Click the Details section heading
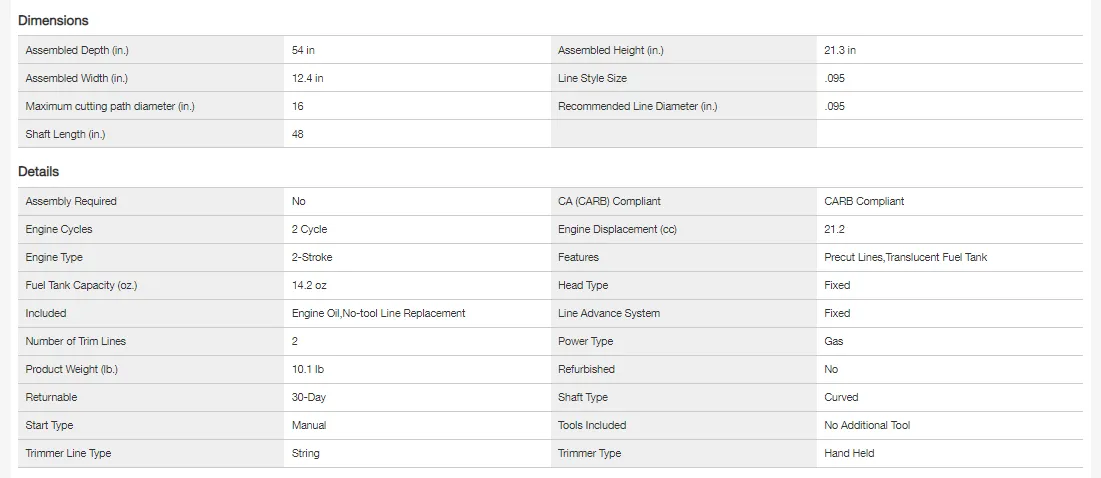Image resolution: width=1101 pixels, height=478 pixels. point(38,172)
